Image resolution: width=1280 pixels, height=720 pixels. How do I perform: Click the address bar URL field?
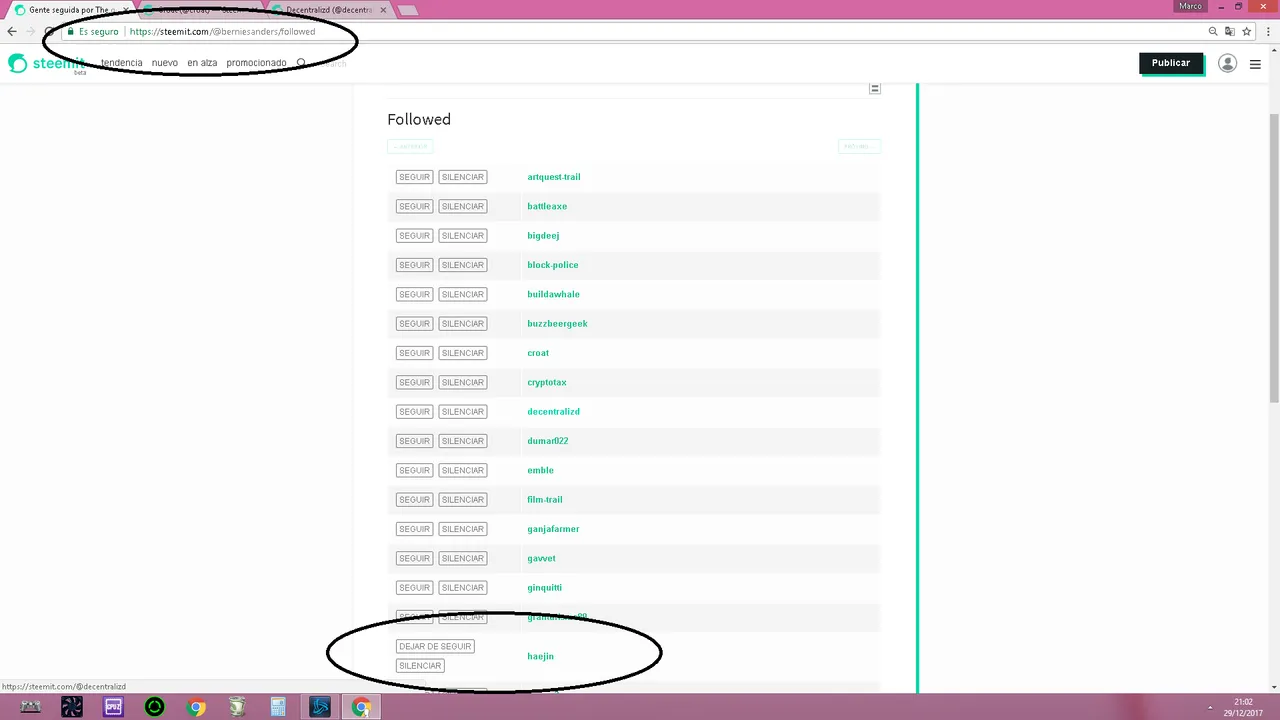coord(640,32)
